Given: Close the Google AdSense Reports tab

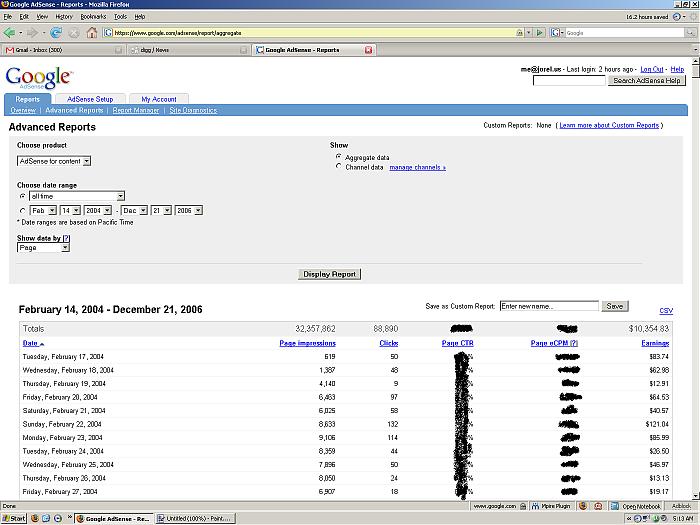Looking at the screenshot, I should click(368, 50).
